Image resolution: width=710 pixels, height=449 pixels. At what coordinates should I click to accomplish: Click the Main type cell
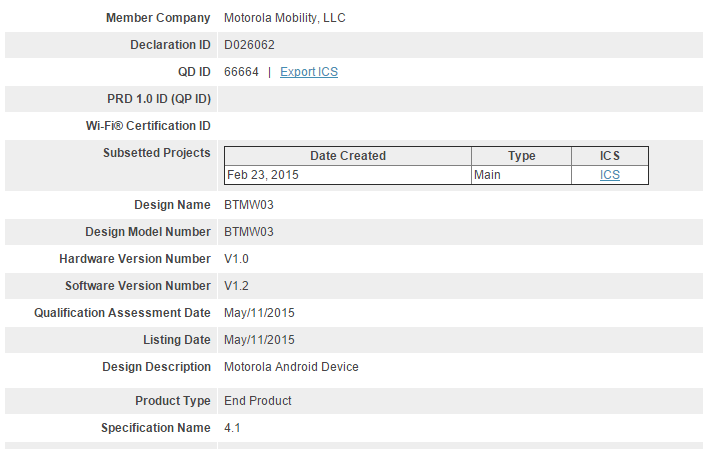click(521, 175)
